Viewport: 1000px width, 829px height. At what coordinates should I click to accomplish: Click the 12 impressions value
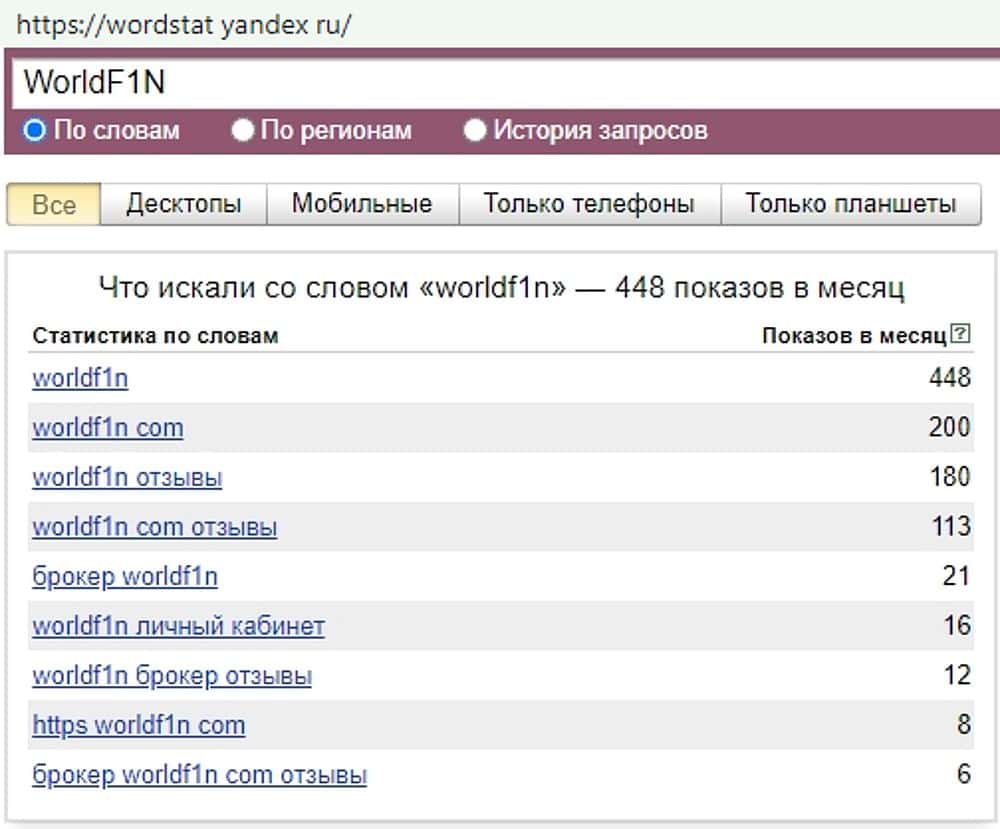tap(957, 676)
